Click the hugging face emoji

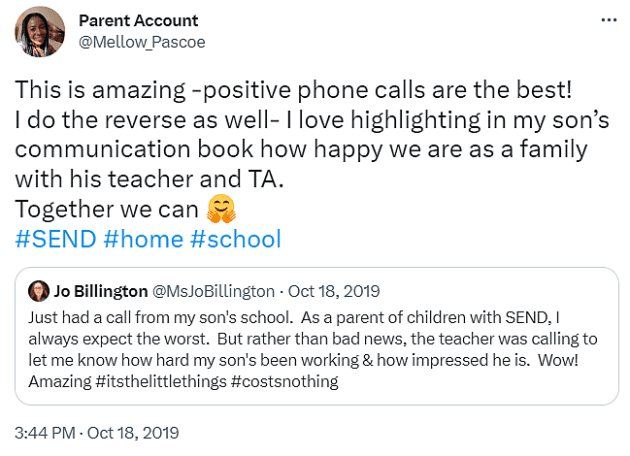219,211
